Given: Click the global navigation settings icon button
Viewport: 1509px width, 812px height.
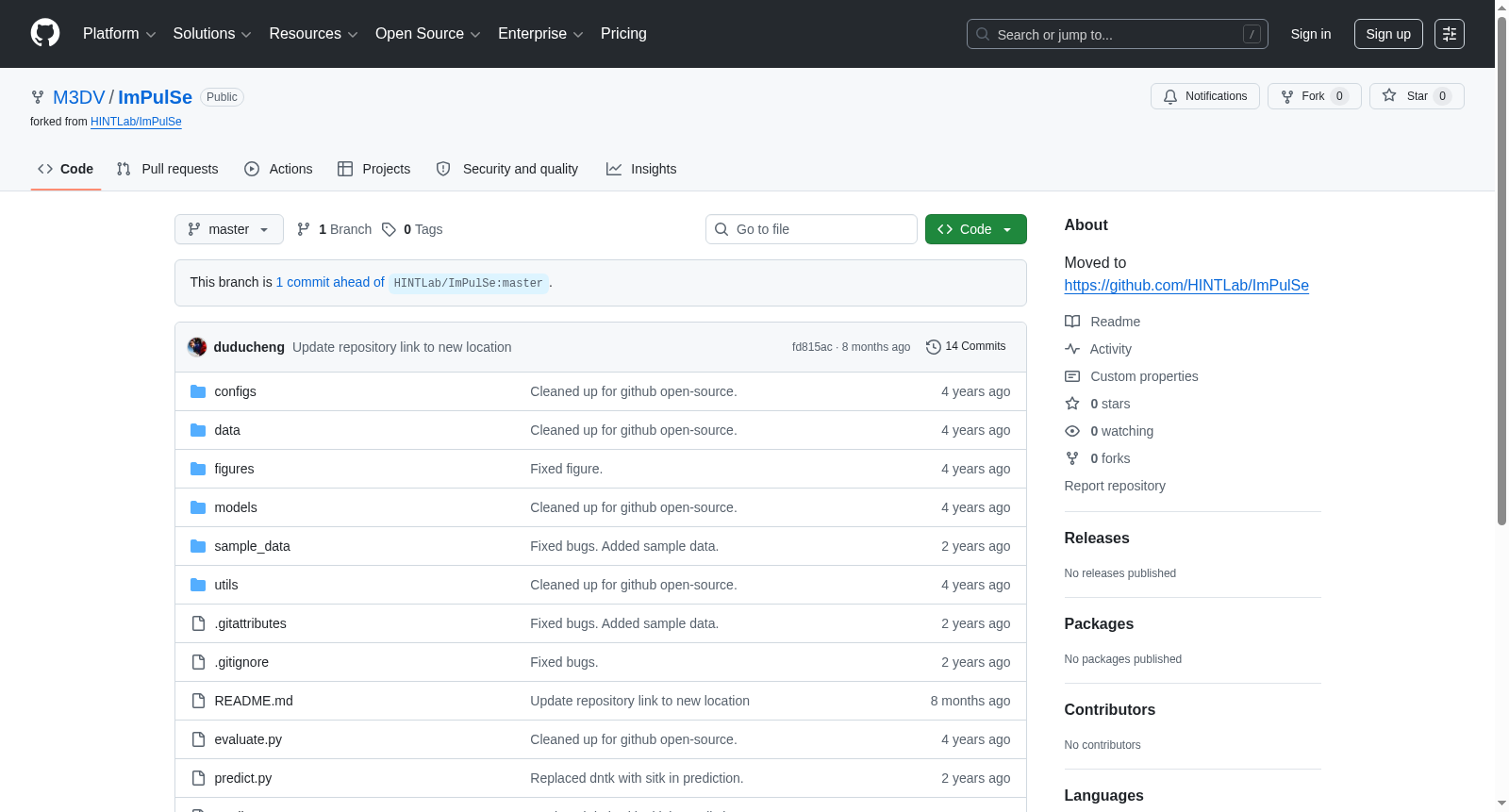Looking at the screenshot, I should coord(1450,34).
